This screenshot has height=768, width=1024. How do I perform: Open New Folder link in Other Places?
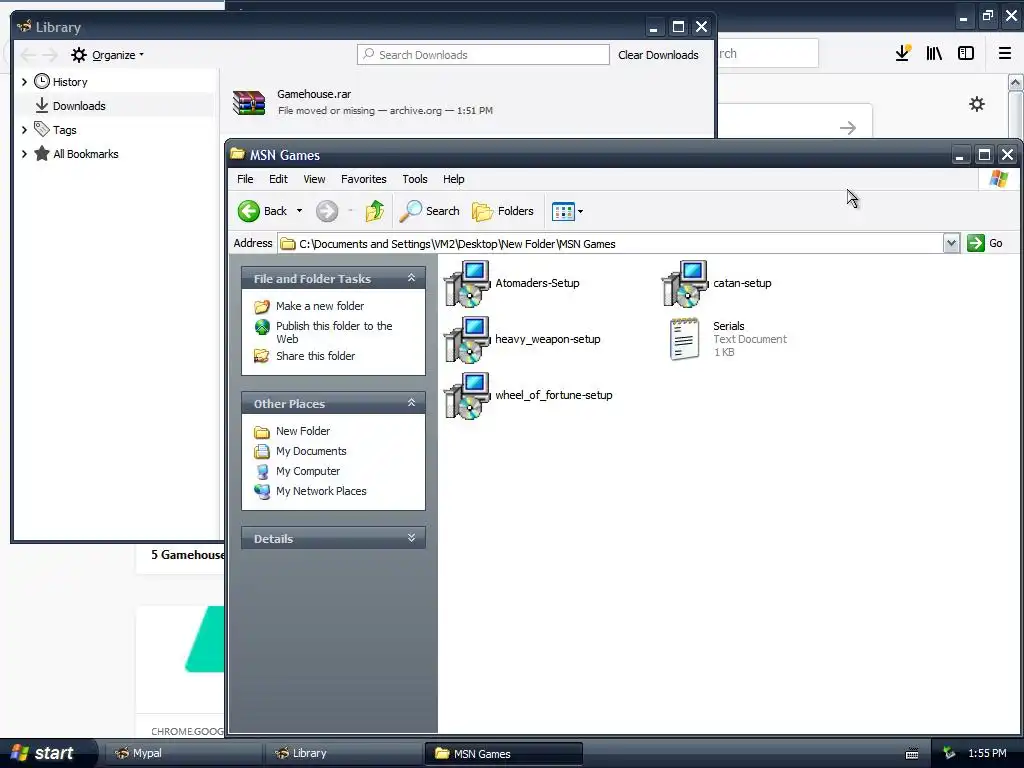pos(303,431)
